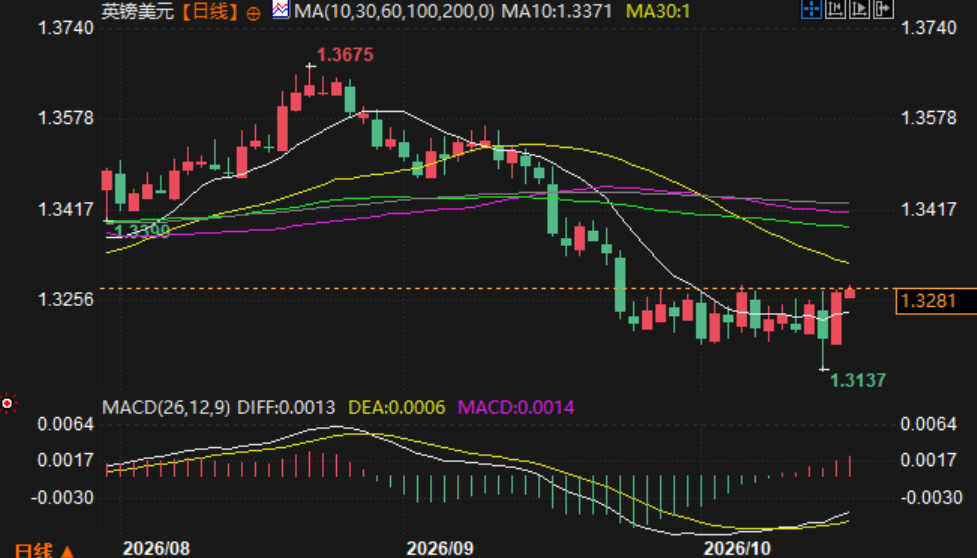Open the 日线 period dropdown at bottom
The height and width of the screenshot is (558, 977).
pos(44,551)
